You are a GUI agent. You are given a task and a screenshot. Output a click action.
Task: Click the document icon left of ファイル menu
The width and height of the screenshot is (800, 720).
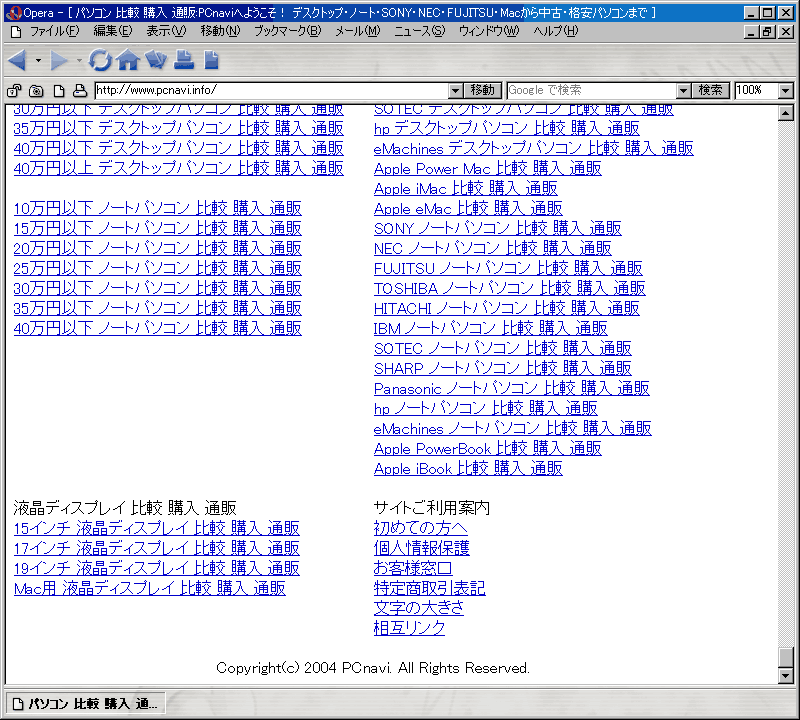coord(16,32)
